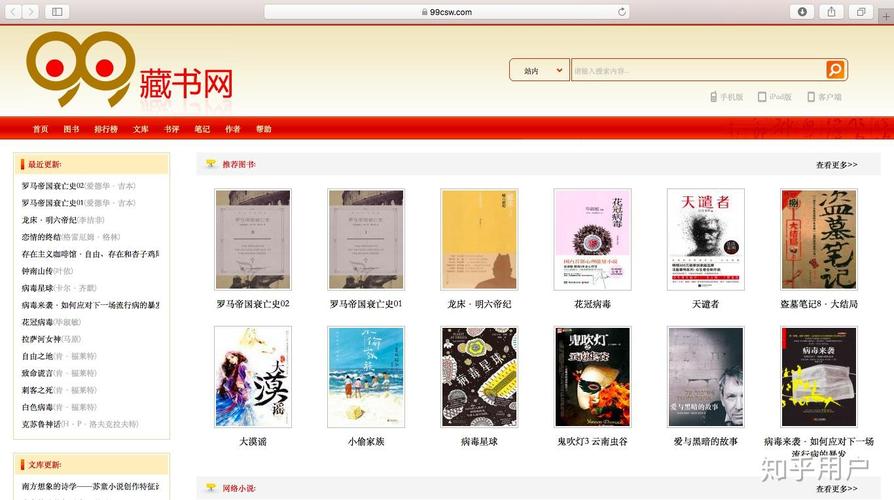This screenshot has width=894, height=500.
Task: Click the 病毒来袭 book cover
Action: click(819, 377)
